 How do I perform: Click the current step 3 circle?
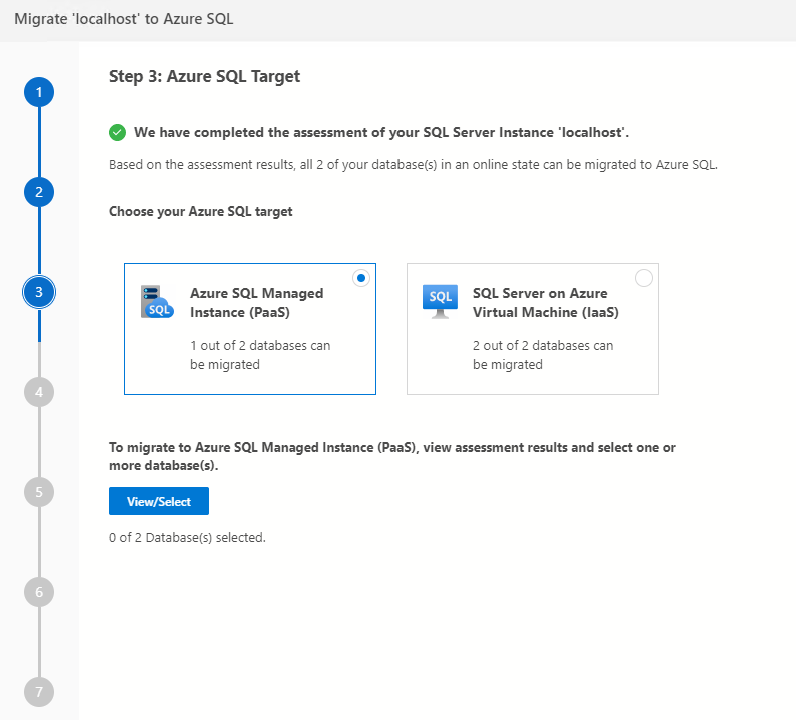point(39,293)
